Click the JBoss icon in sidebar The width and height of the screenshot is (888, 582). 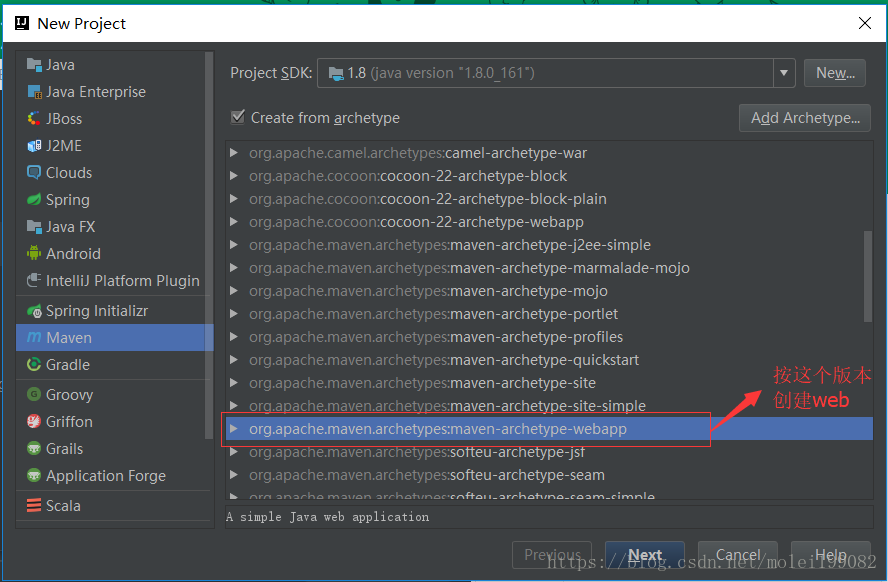point(34,119)
